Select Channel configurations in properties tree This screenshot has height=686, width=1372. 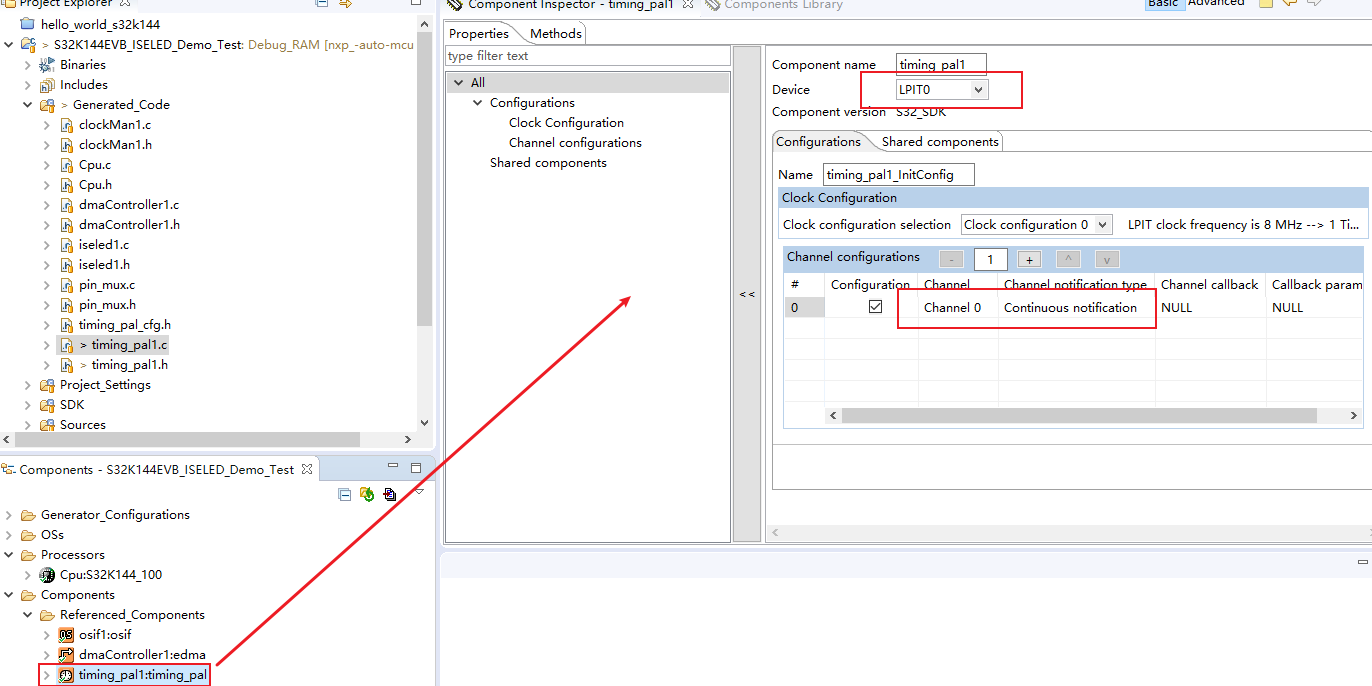coord(575,143)
